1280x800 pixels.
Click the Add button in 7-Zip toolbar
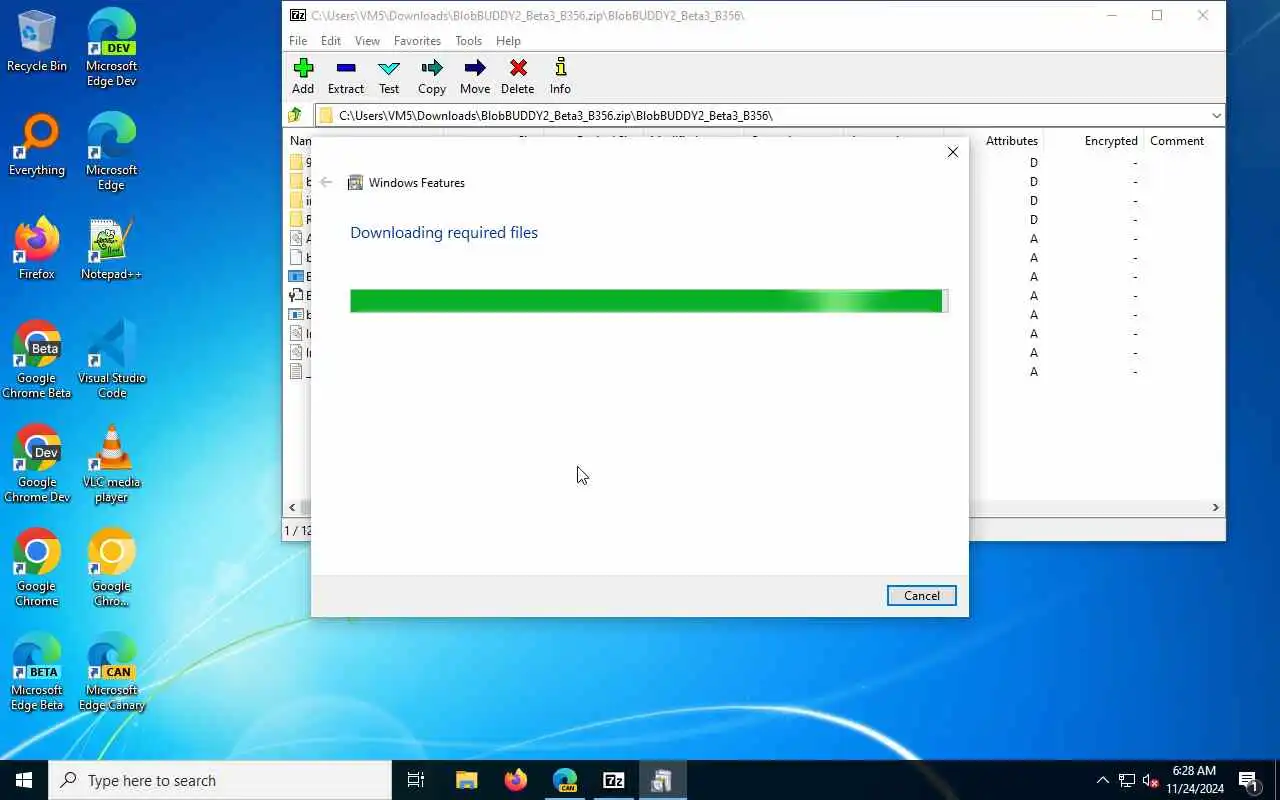[x=303, y=76]
